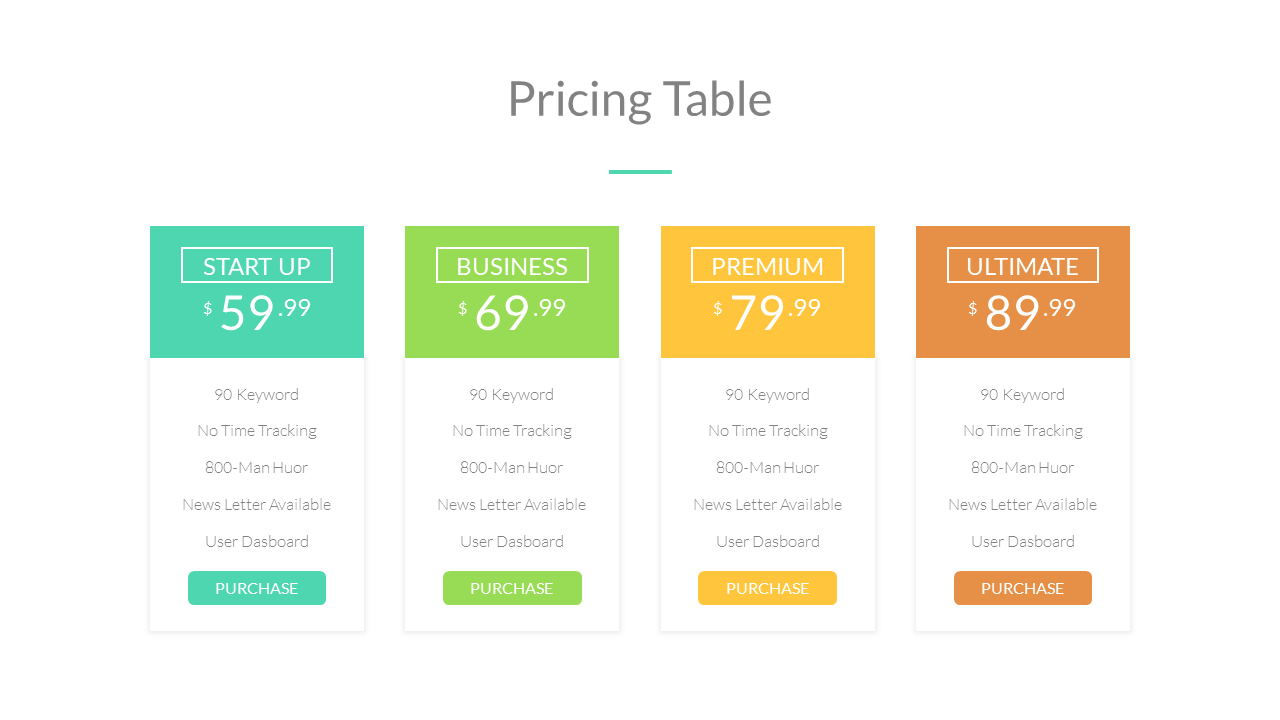Image resolution: width=1280 pixels, height=720 pixels.
Task: Click User Dasboard in the Premium card
Action: pos(767,541)
